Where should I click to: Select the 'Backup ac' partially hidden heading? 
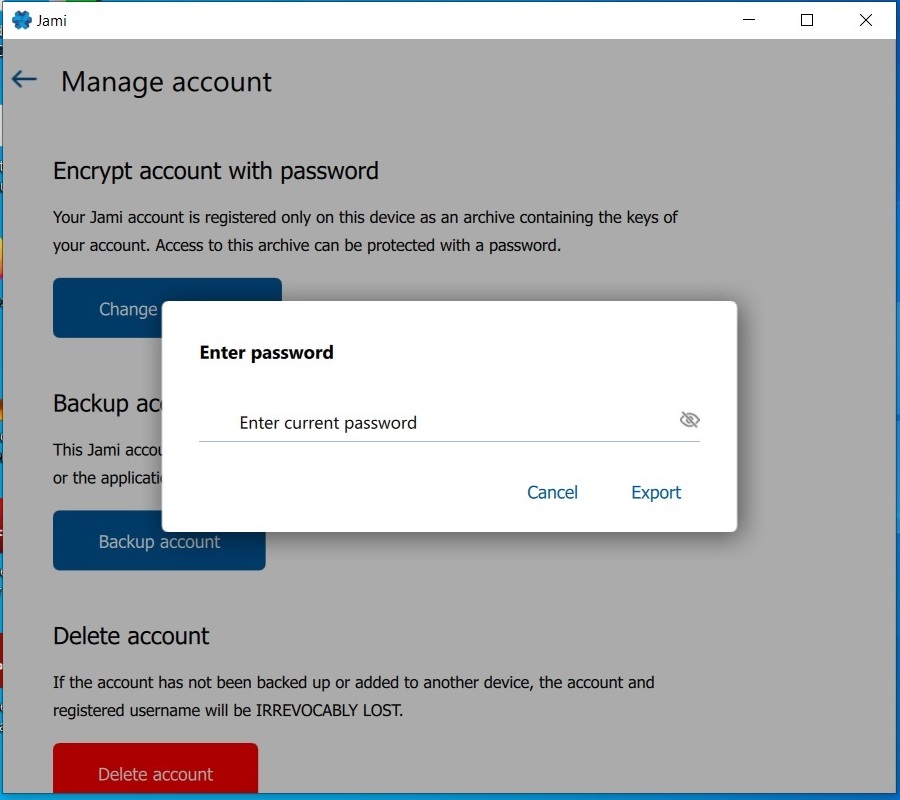[107, 403]
